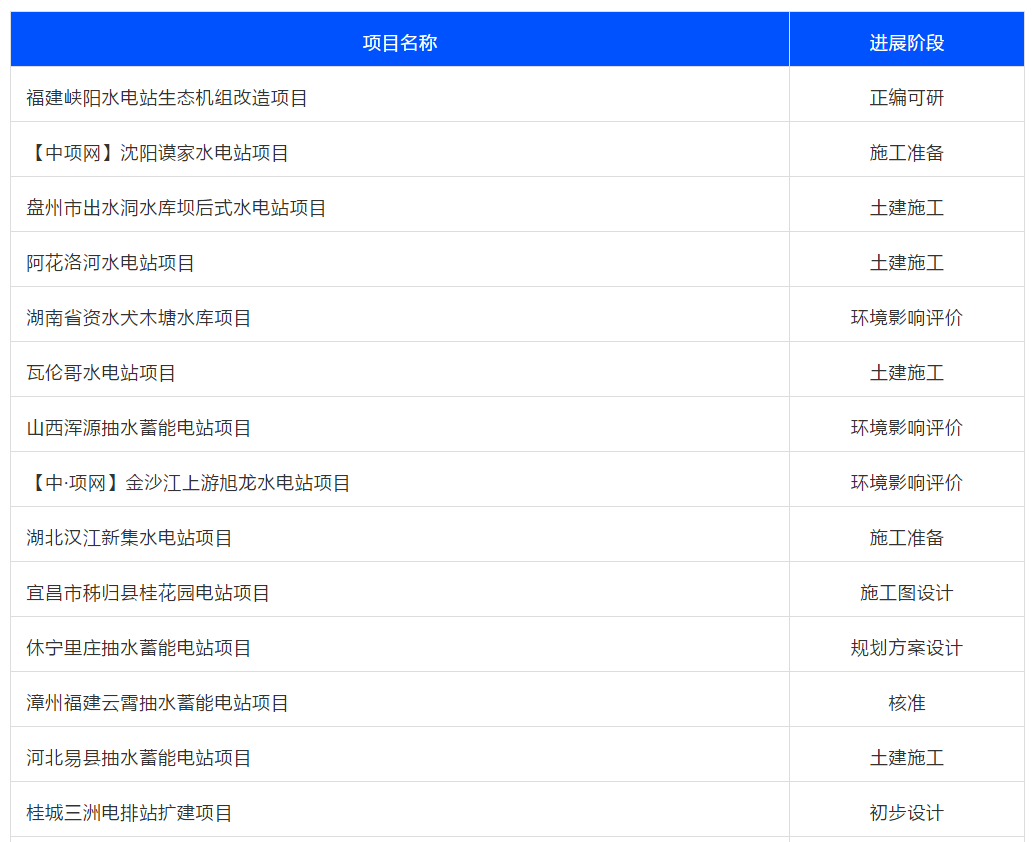
Task: Open 漳州福建云霄抽水蓄能电站项目
Action: click(x=157, y=703)
